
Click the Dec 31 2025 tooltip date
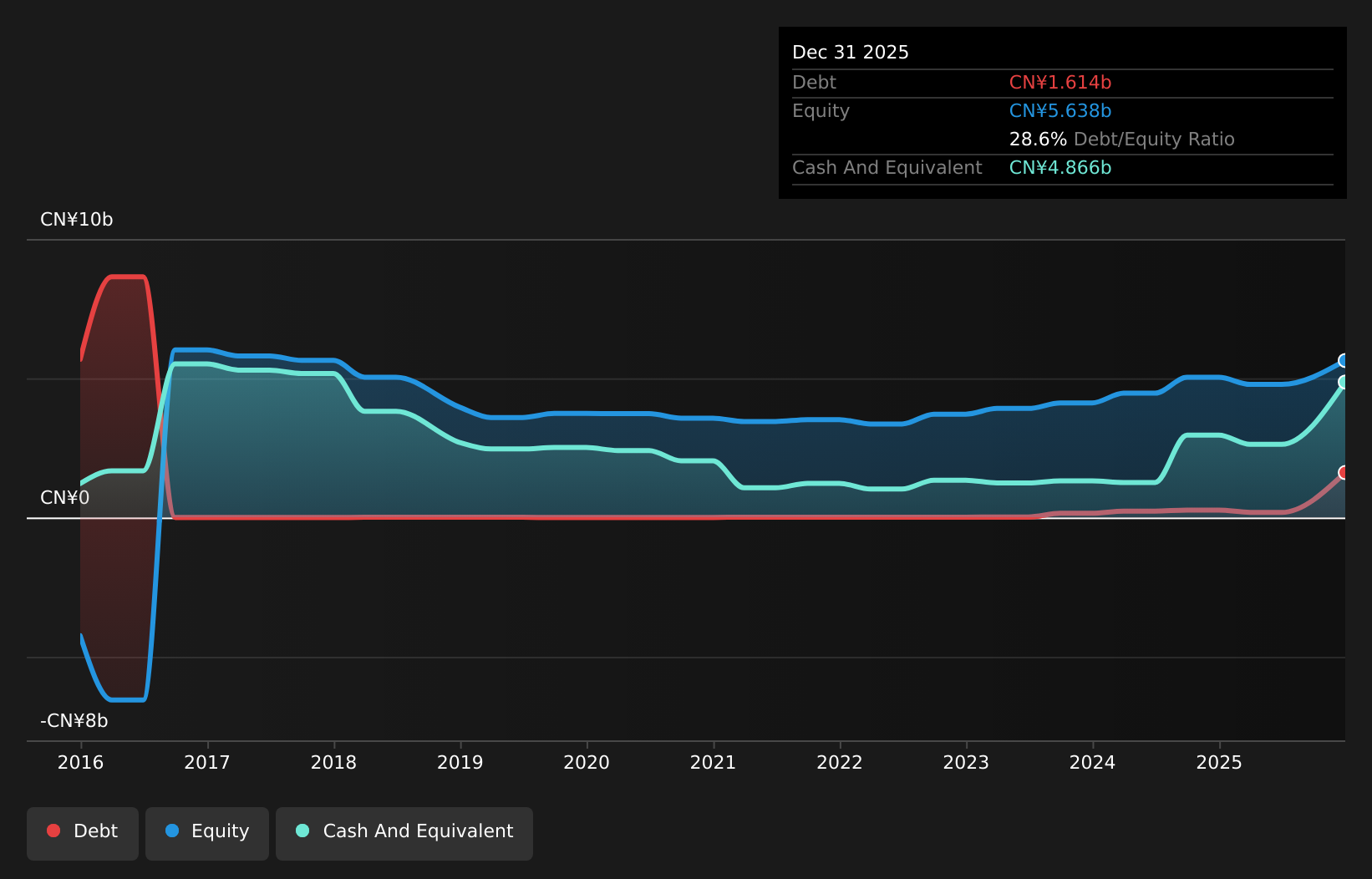[x=851, y=53]
